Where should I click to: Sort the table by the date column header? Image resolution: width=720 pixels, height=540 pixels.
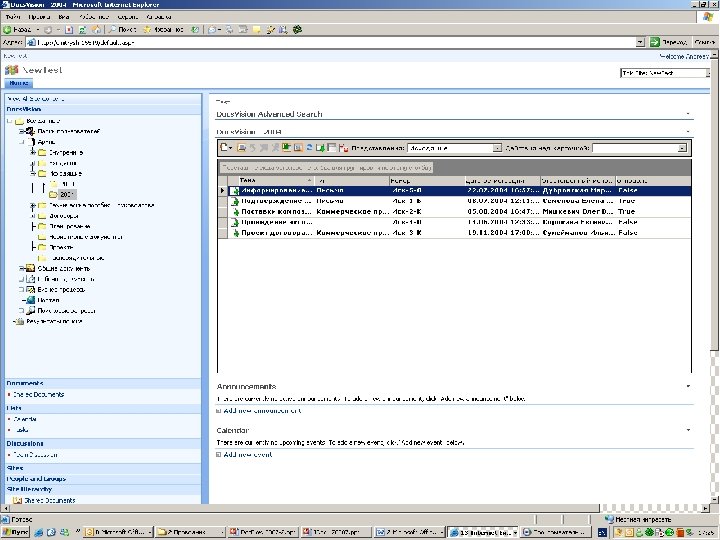click(502, 180)
